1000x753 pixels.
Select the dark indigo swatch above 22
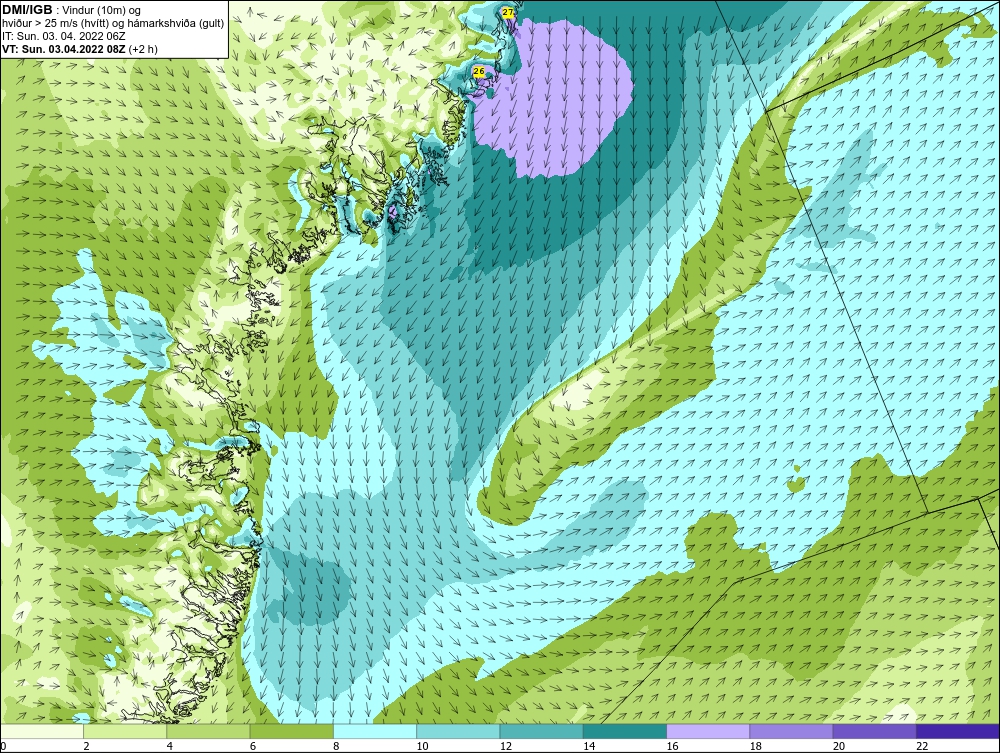(x=957, y=731)
